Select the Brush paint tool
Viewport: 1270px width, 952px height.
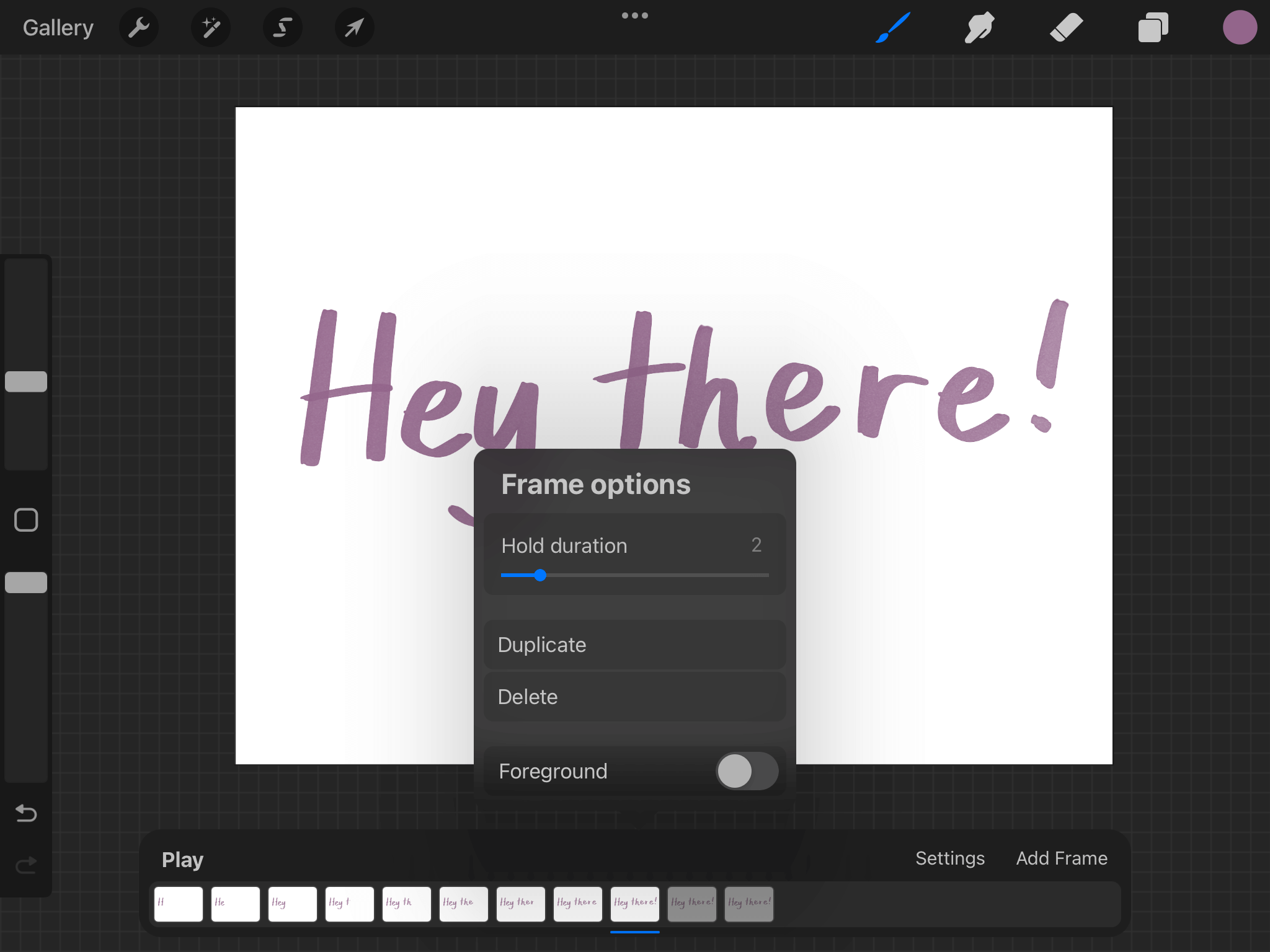(893, 27)
